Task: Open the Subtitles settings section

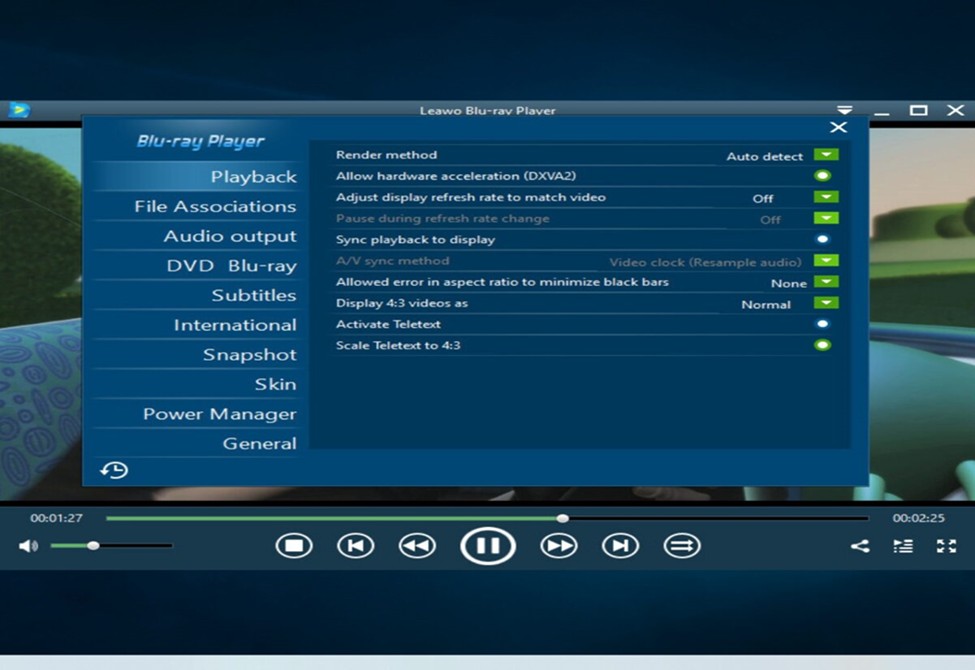Action: tap(254, 296)
